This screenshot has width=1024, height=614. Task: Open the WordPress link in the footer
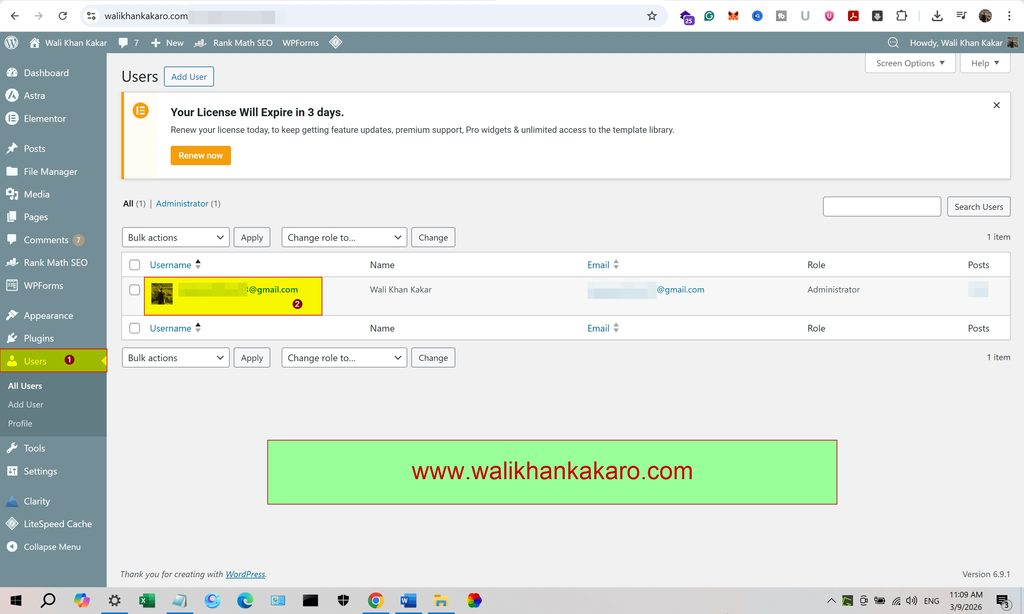246,574
